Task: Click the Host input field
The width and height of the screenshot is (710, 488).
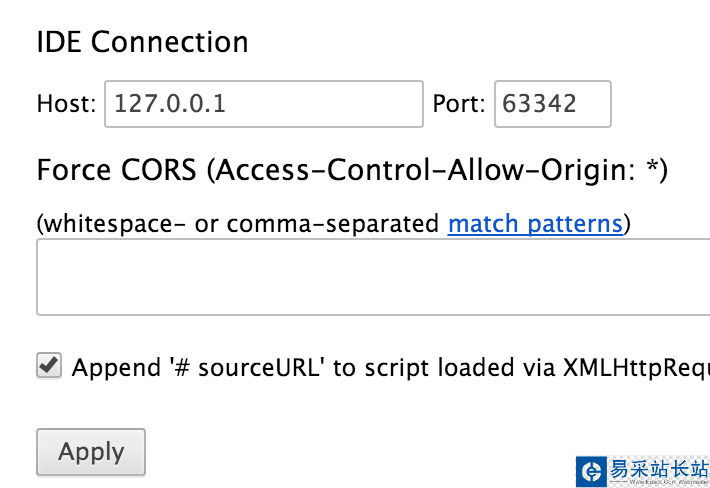Action: tap(263, 104)
